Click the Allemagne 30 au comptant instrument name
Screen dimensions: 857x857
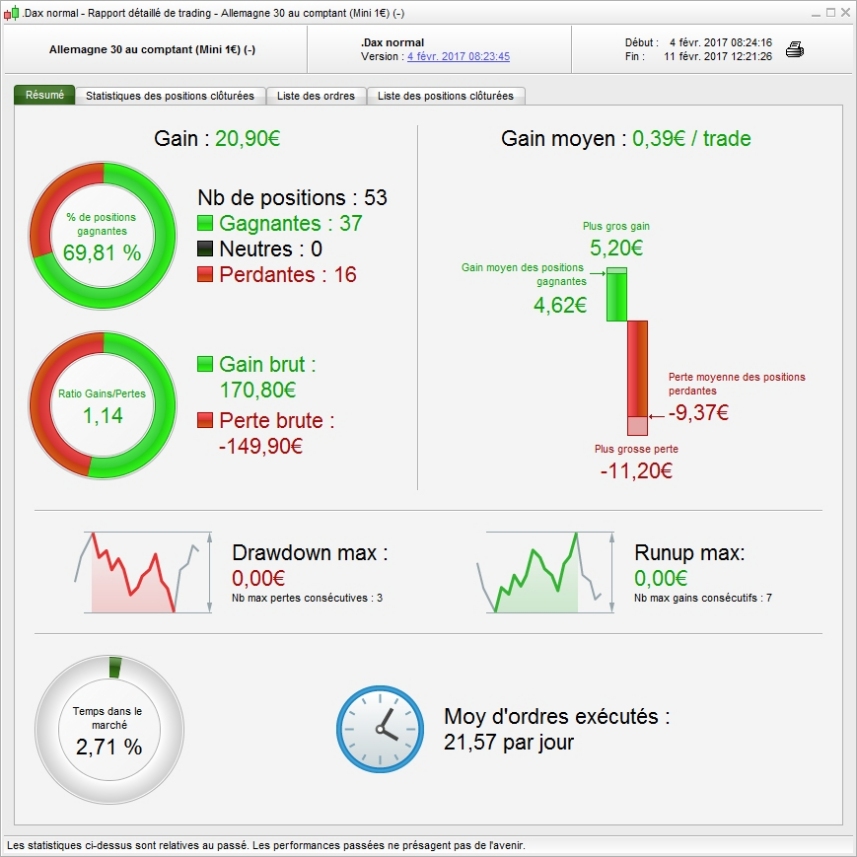pos(152,50)
